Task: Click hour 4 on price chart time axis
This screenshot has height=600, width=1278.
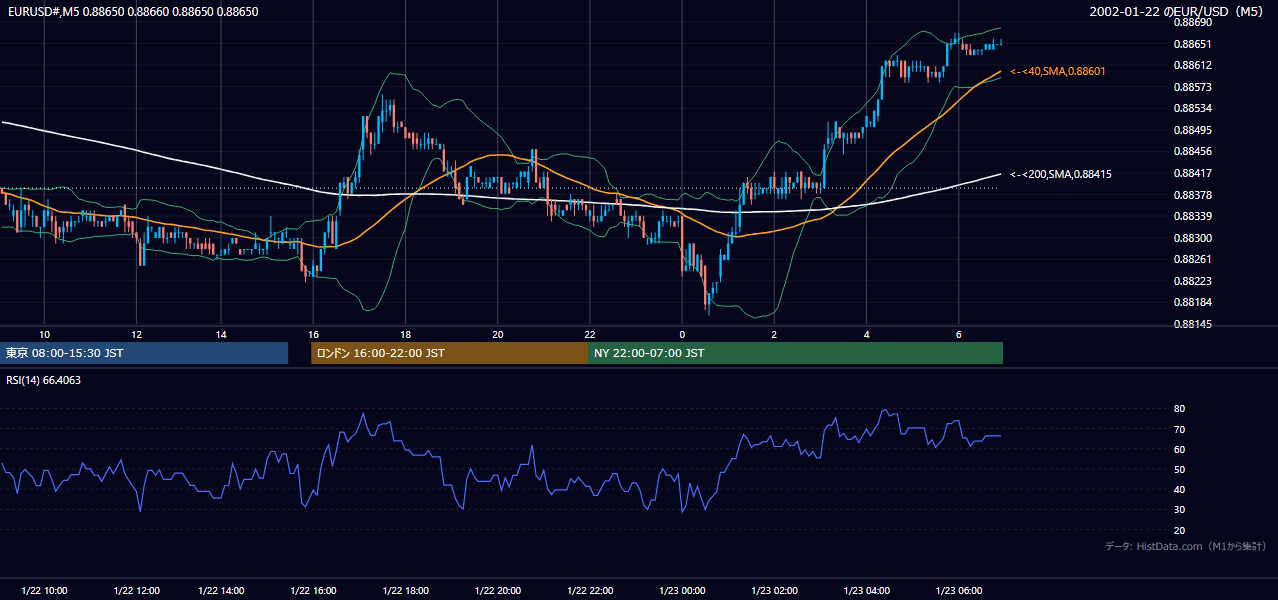Action: (x=867, y=334)
